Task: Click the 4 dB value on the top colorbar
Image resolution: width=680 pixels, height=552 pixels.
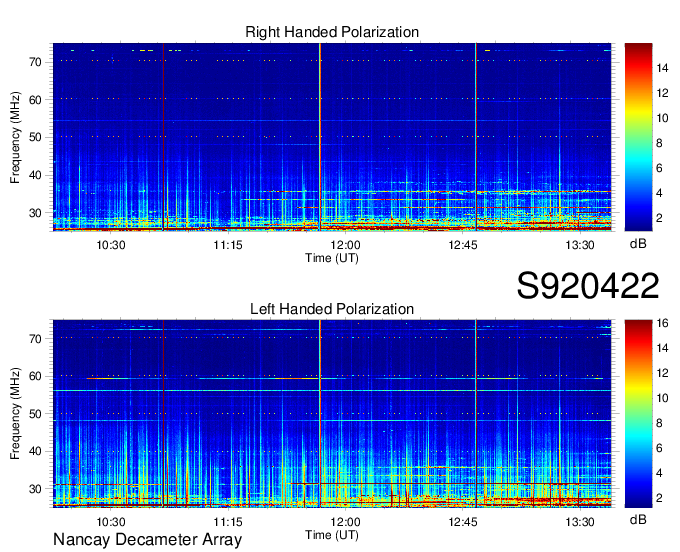Action: tap(659, 193)
